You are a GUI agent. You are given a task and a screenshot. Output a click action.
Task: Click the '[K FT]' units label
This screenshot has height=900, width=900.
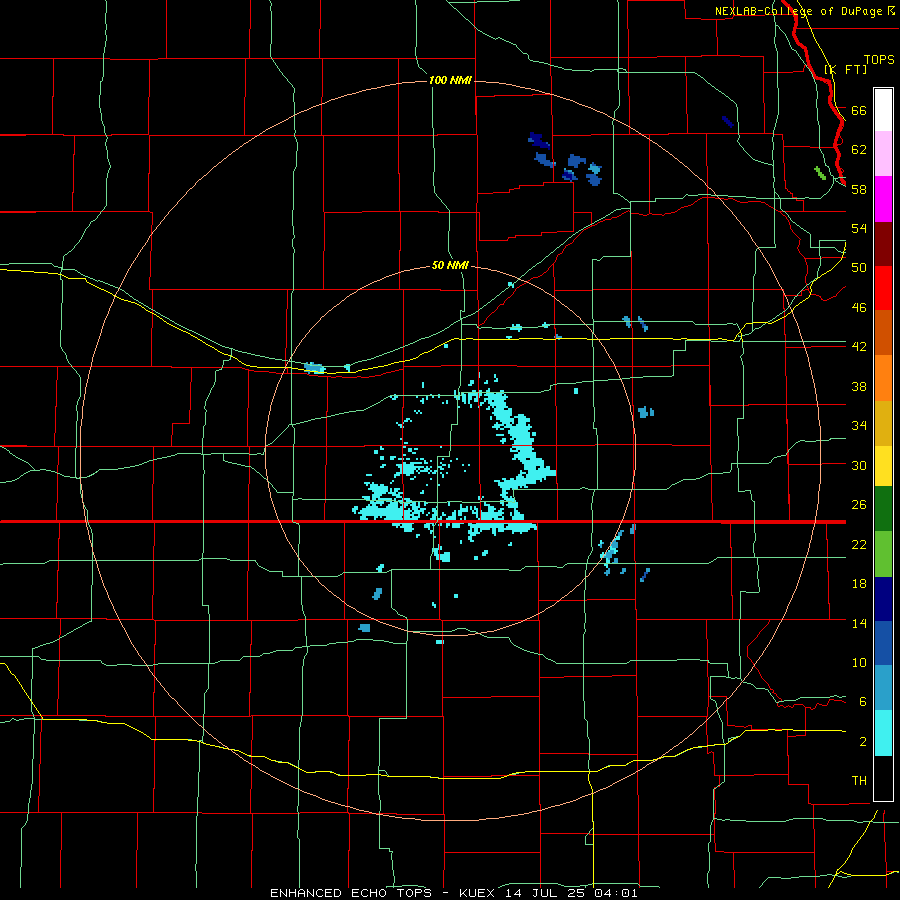point(845,69)
